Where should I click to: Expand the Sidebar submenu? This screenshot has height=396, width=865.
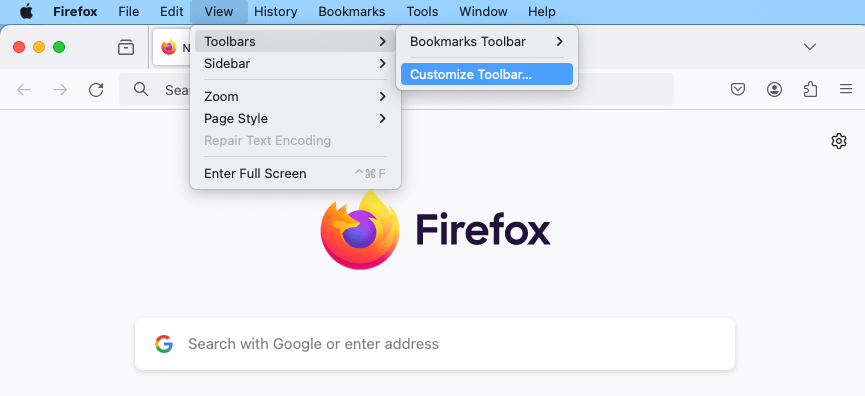coord(295,63)
